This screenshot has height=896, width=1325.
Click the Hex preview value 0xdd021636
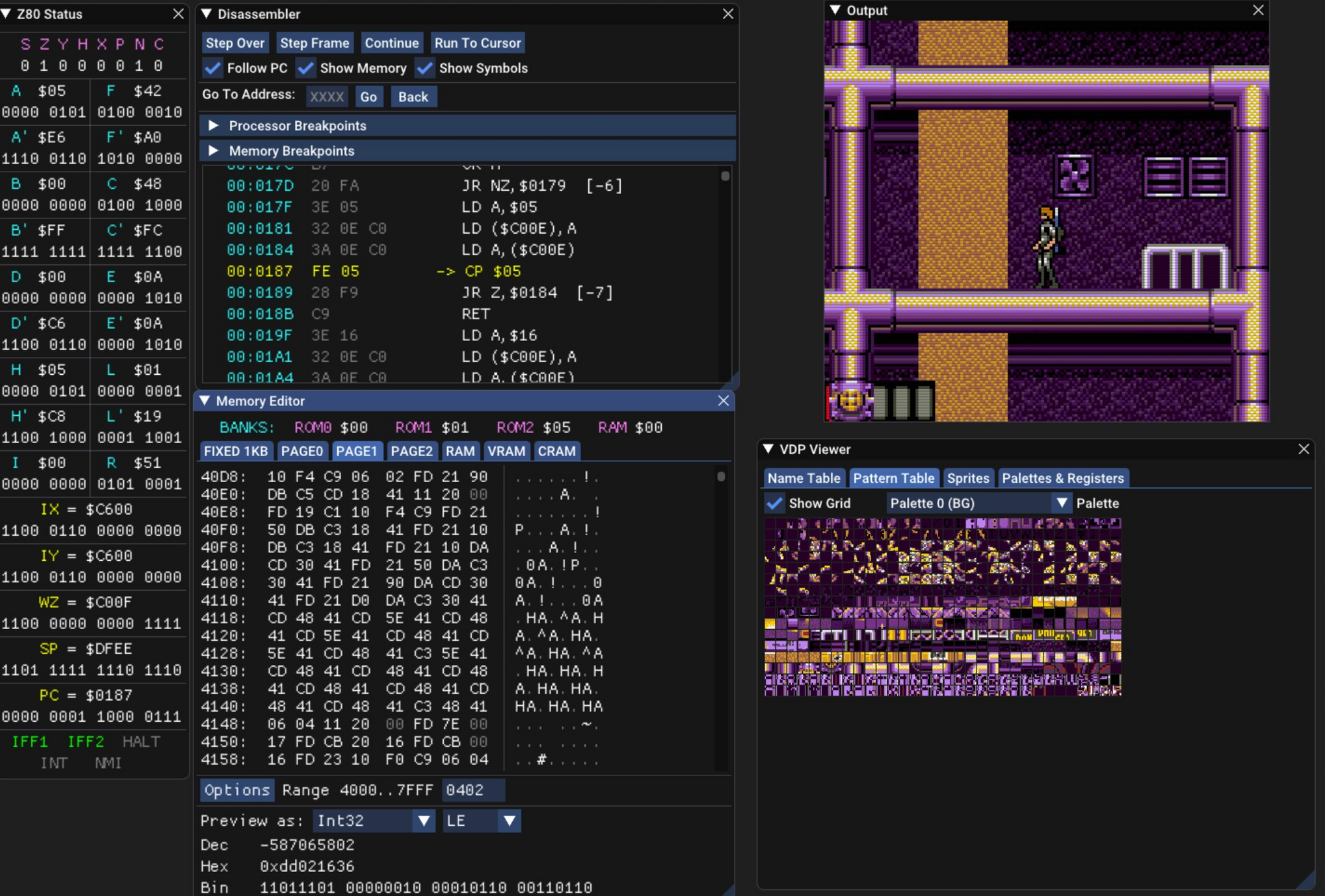307,866
